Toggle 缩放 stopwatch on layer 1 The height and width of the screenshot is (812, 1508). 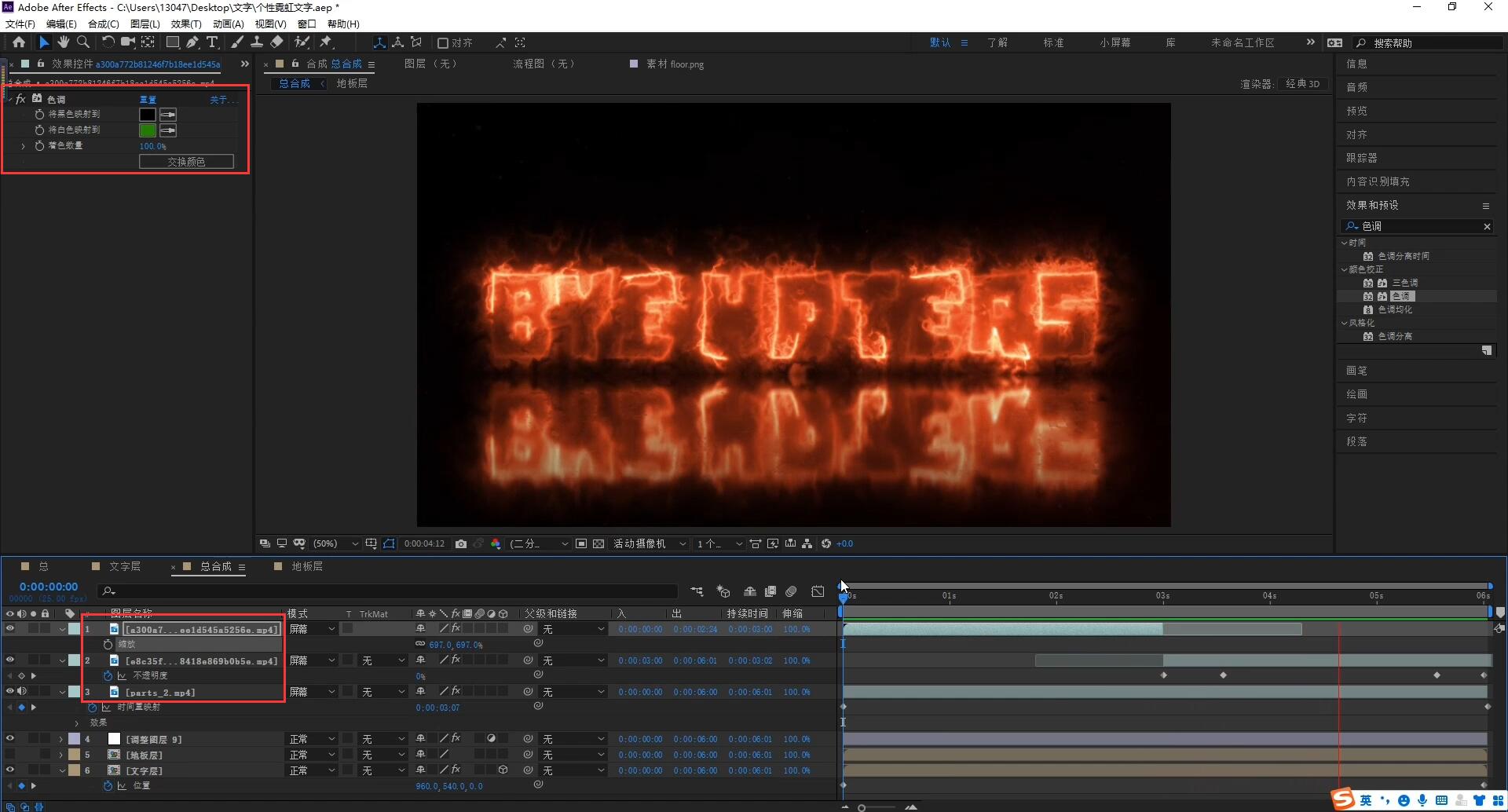click(x=108, y=645)
